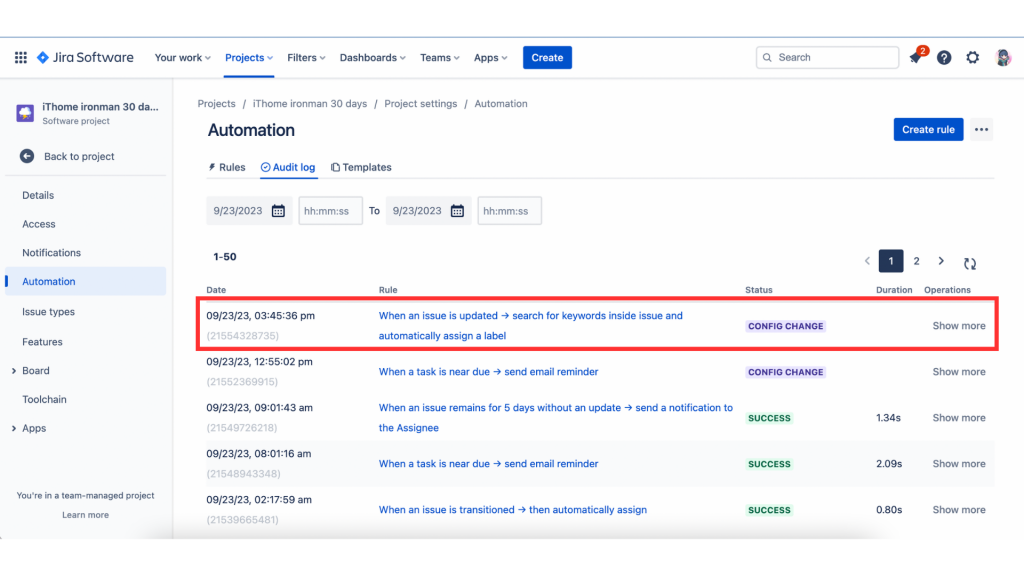Open the start date calendar icon
The image size is (1024, 576).
point(278,211)
